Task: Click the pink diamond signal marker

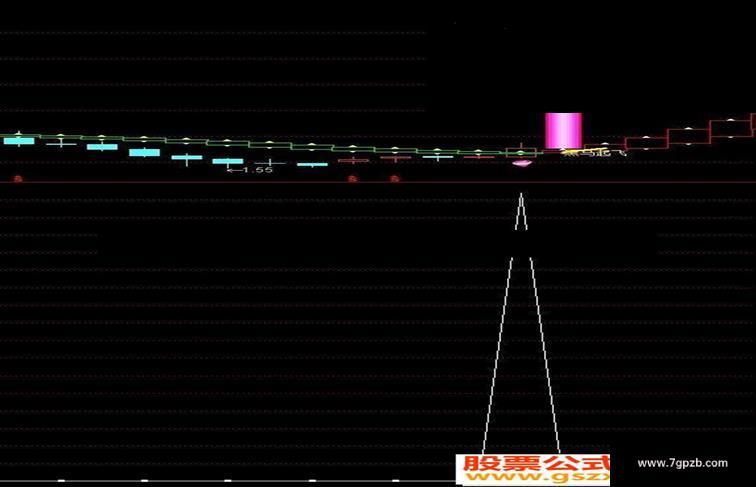Action: (x=522, y=163)
